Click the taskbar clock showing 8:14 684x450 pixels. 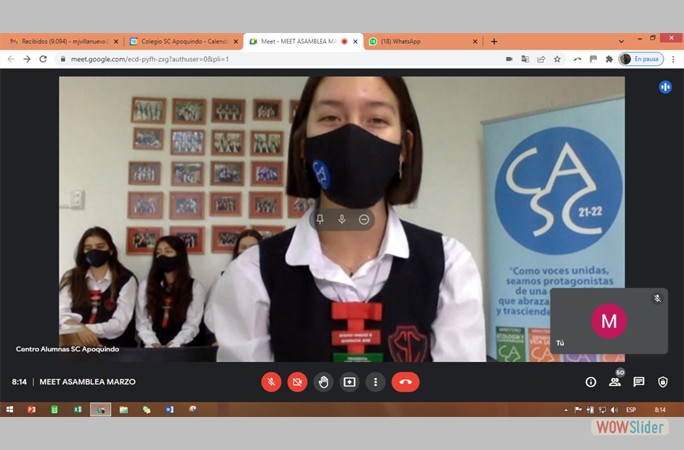pyautogui.click(x=660, y=410)
